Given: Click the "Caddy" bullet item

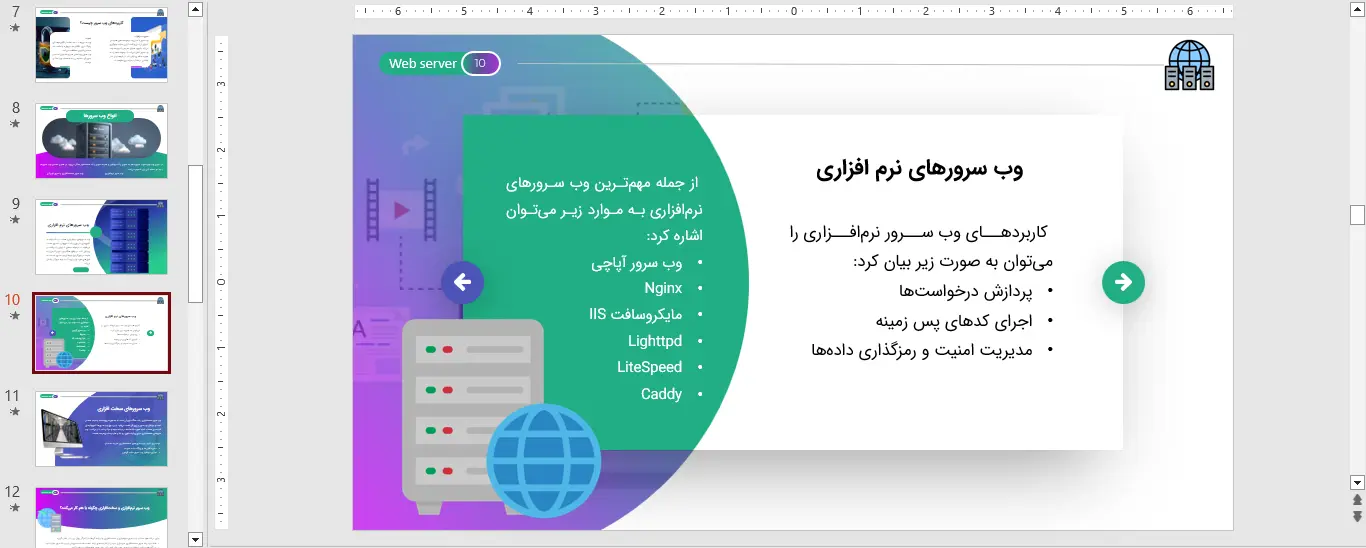Looking at the screenshot, I should point(661,394).
